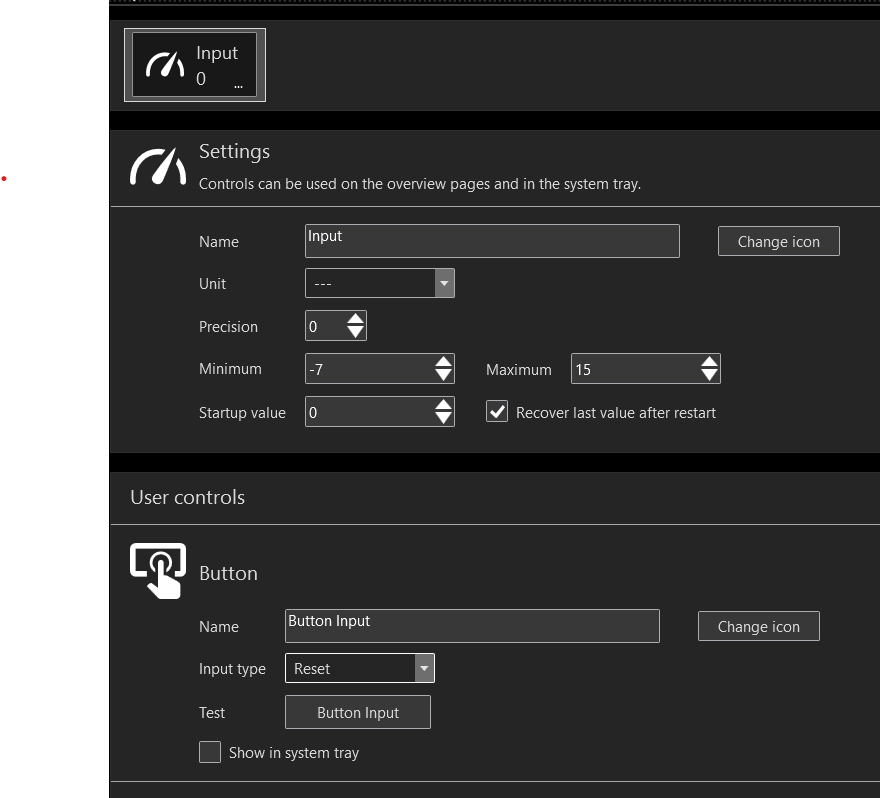Click the Minimum value field

point(368,369)
